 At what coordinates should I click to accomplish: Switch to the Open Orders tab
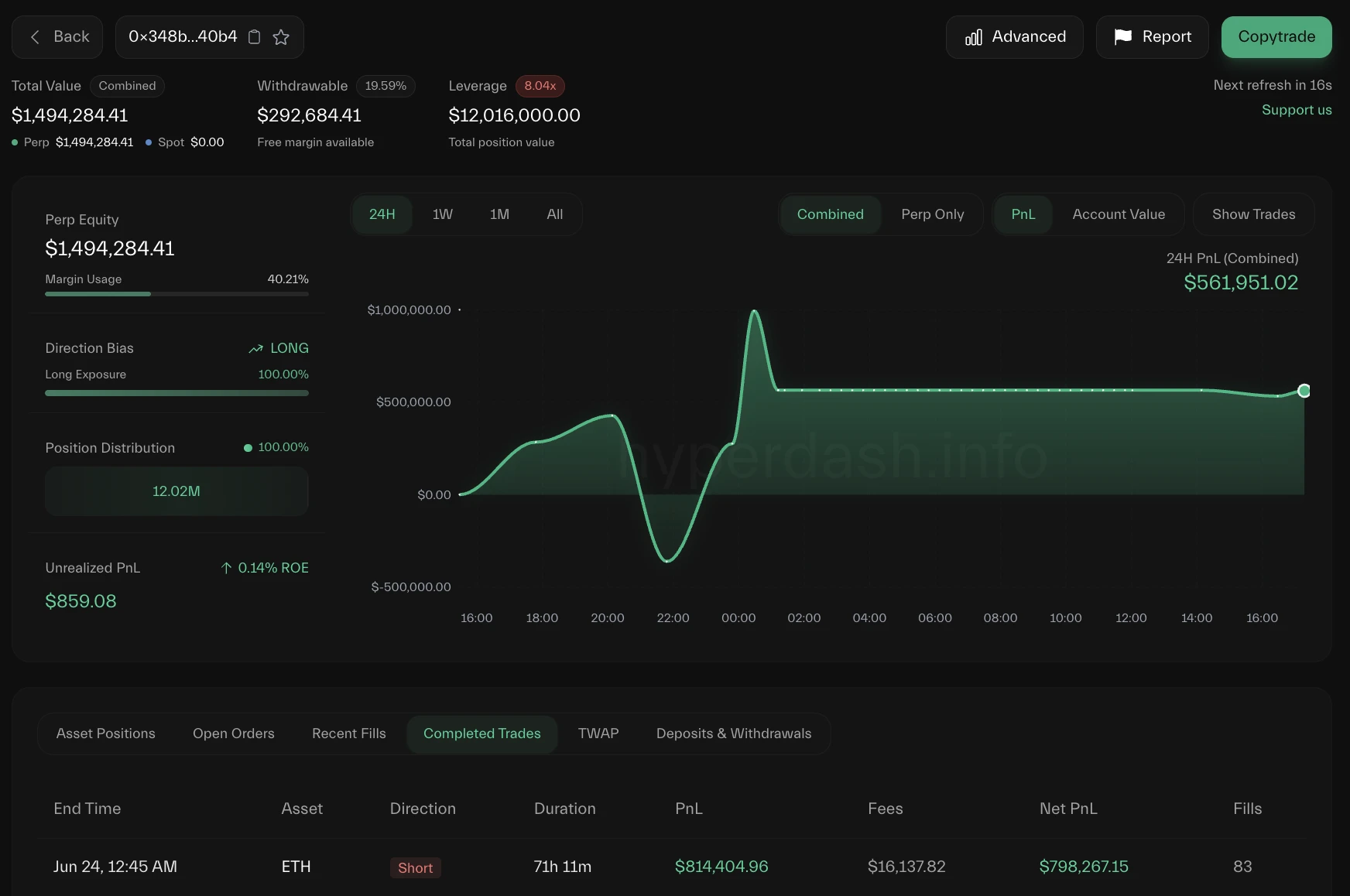[233, 734]
